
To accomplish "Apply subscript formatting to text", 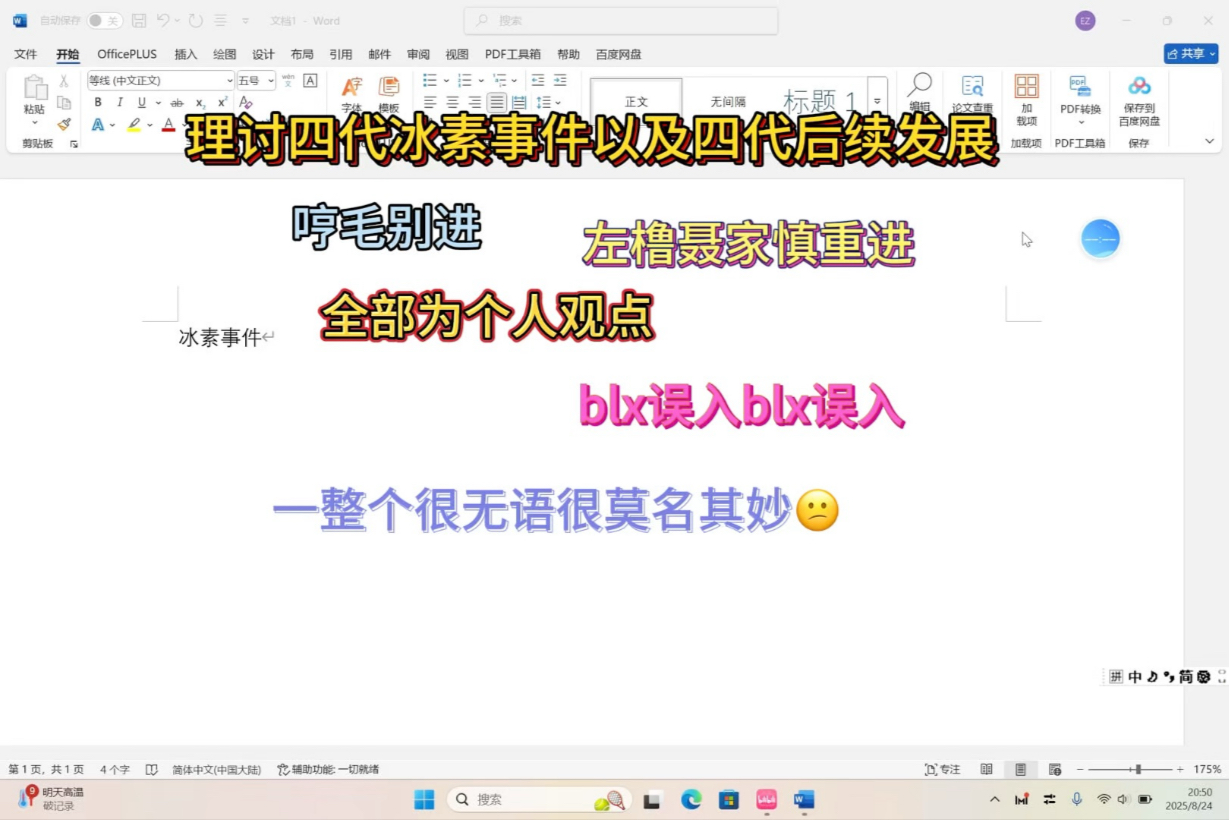I will coord(200,101).
